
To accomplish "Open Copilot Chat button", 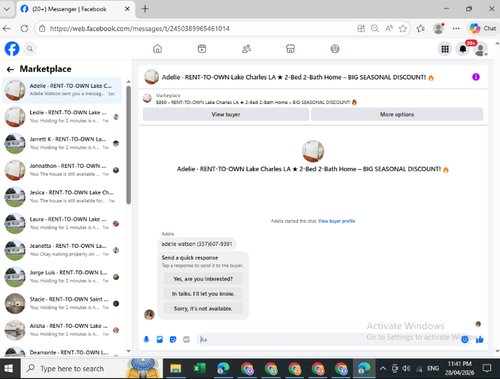I will (483, 29).
